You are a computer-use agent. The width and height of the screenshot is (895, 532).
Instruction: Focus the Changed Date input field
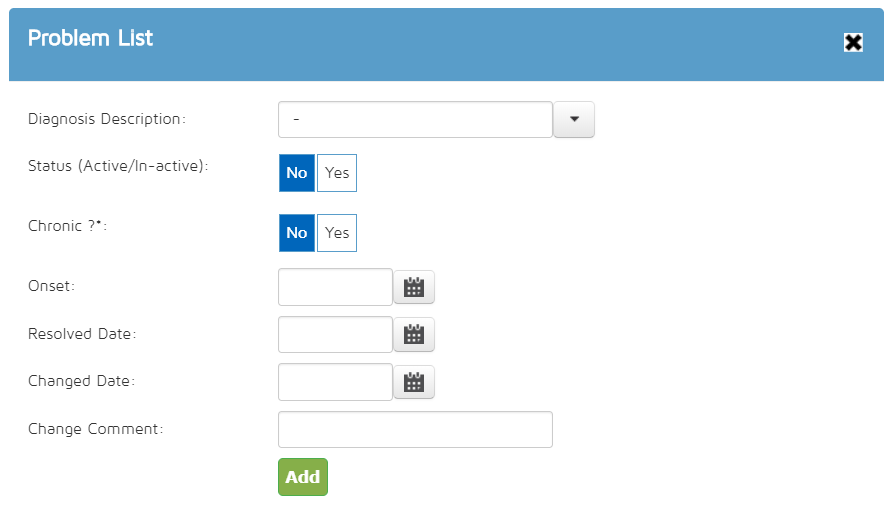tap(335, 382)
